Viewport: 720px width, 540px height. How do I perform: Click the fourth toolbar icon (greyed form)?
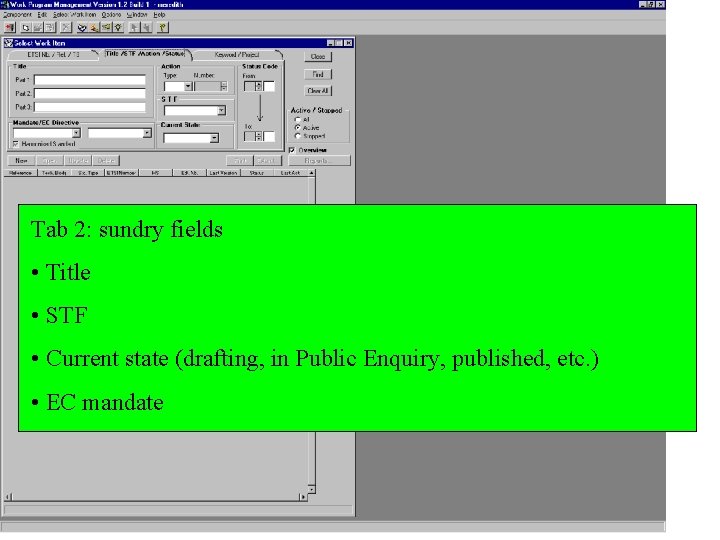(x=50, y=28)
